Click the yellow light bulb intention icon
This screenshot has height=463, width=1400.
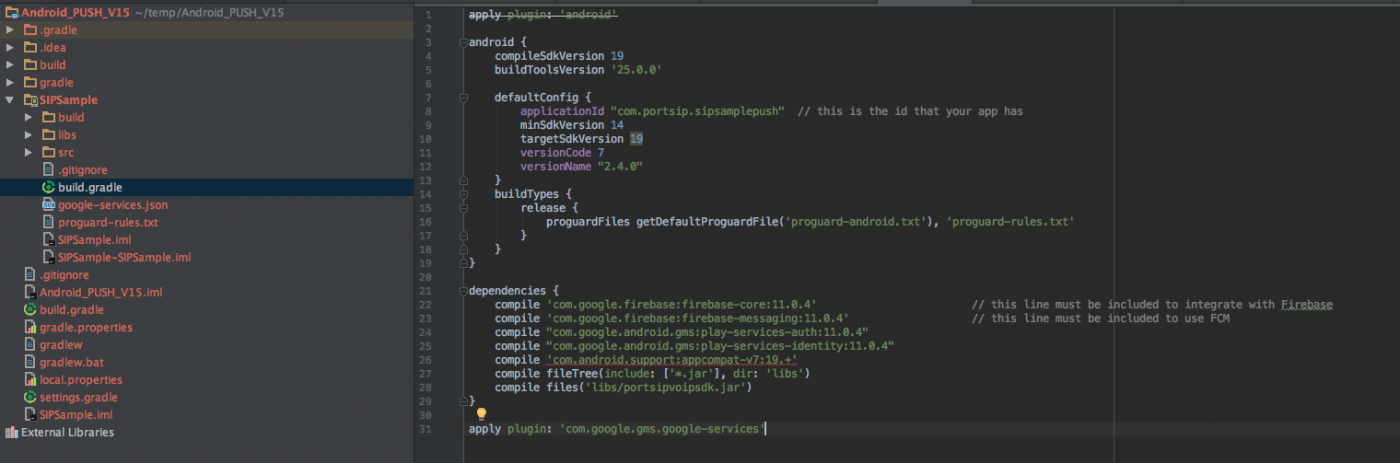[481, 413]
